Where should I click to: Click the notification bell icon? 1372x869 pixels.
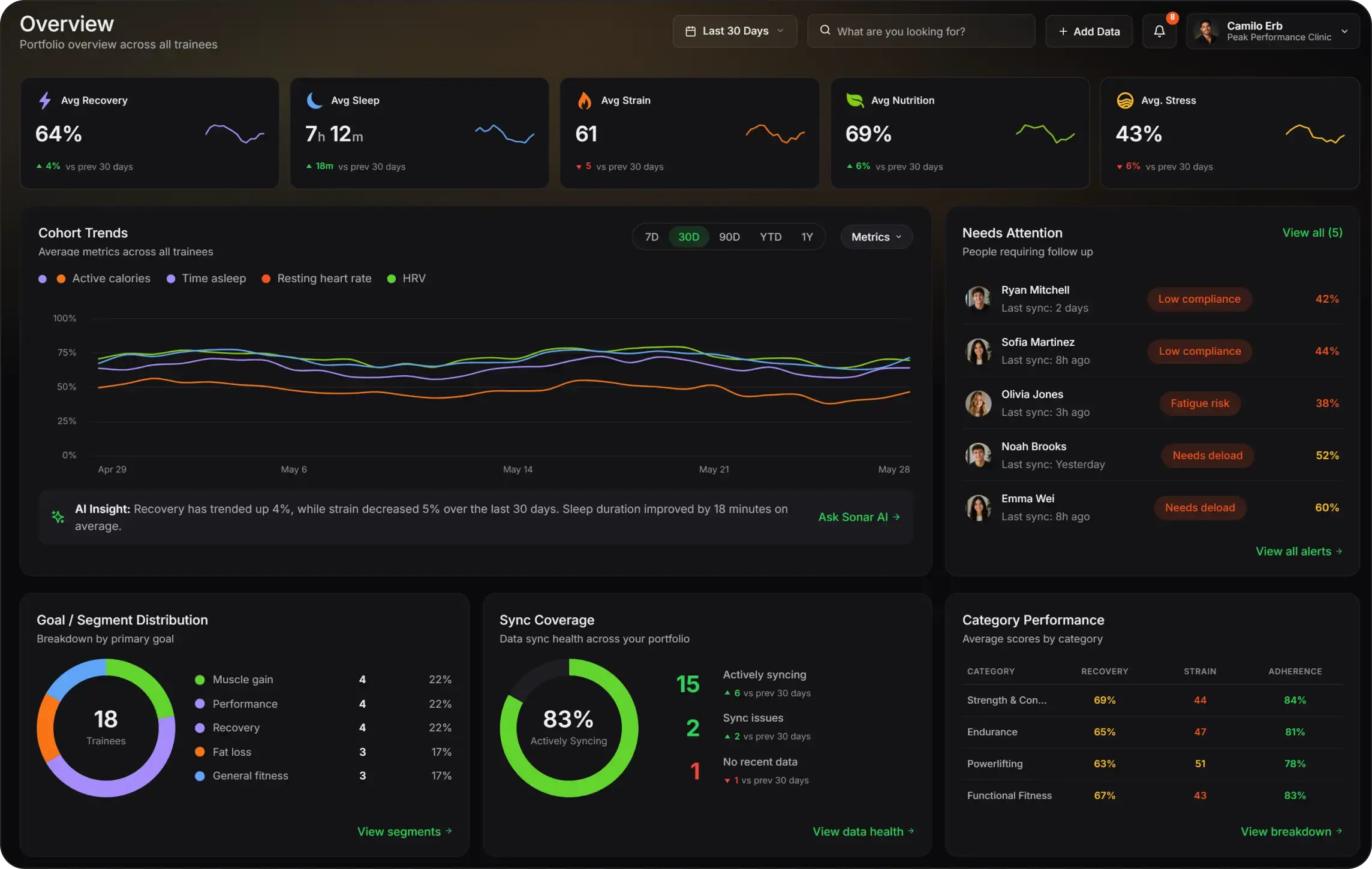(x=1159, y=31)
